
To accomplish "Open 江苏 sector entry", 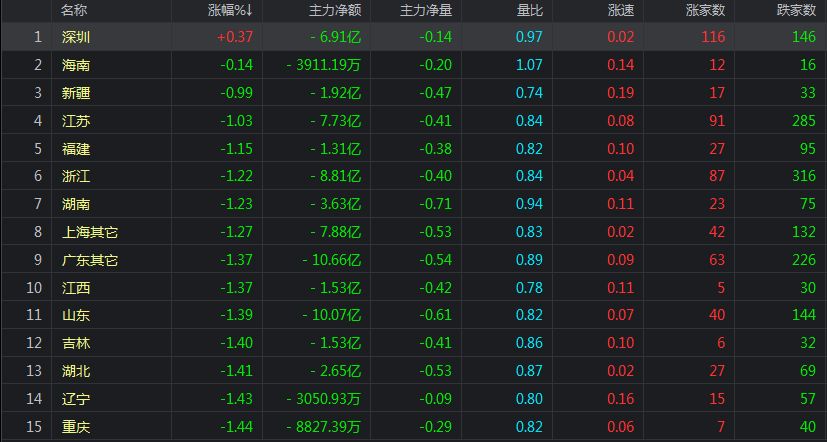I will [76, 121].
